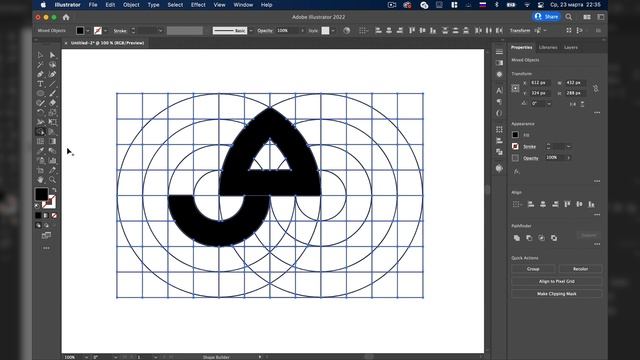Image resolution: width=640 pixels, height=360 pixels.
Task: Select the Selection tool arrow
Action: pos(40,55)
